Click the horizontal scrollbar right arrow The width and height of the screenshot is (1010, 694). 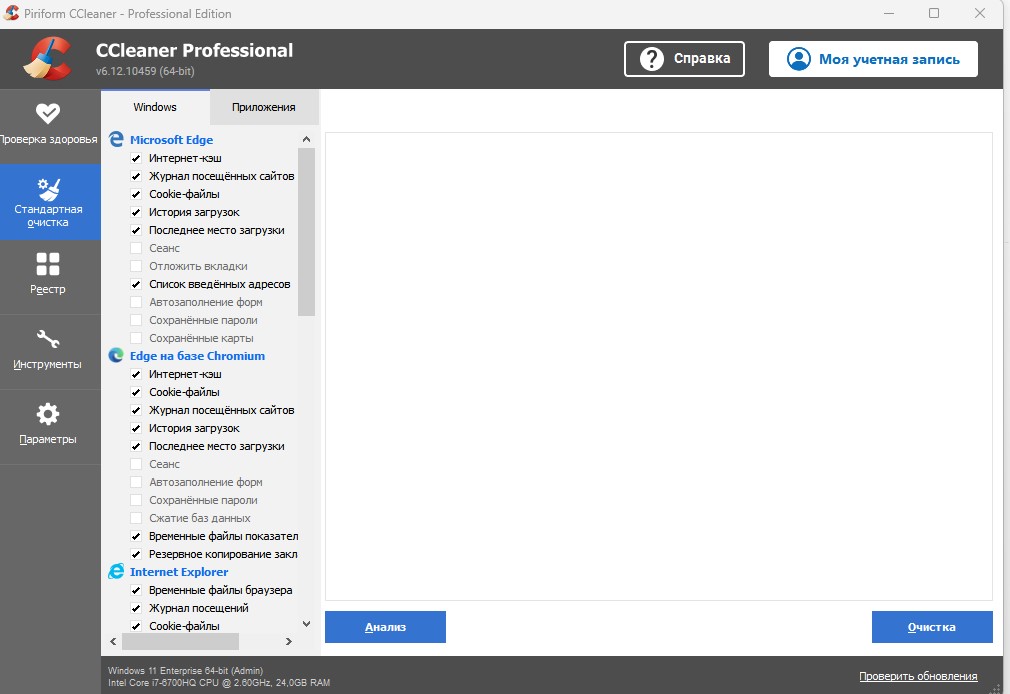click(x=289, y=641)
